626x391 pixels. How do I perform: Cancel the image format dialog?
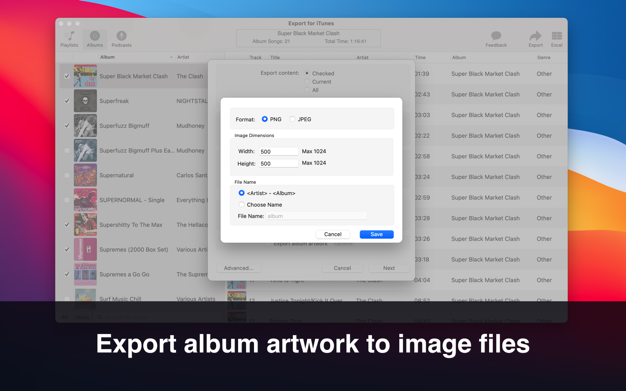click(333, 234)
